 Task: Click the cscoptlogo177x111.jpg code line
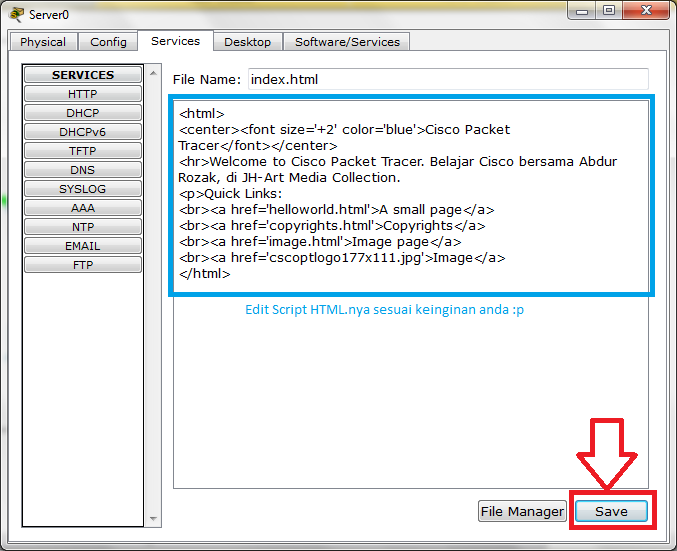(x=342, y=257)
